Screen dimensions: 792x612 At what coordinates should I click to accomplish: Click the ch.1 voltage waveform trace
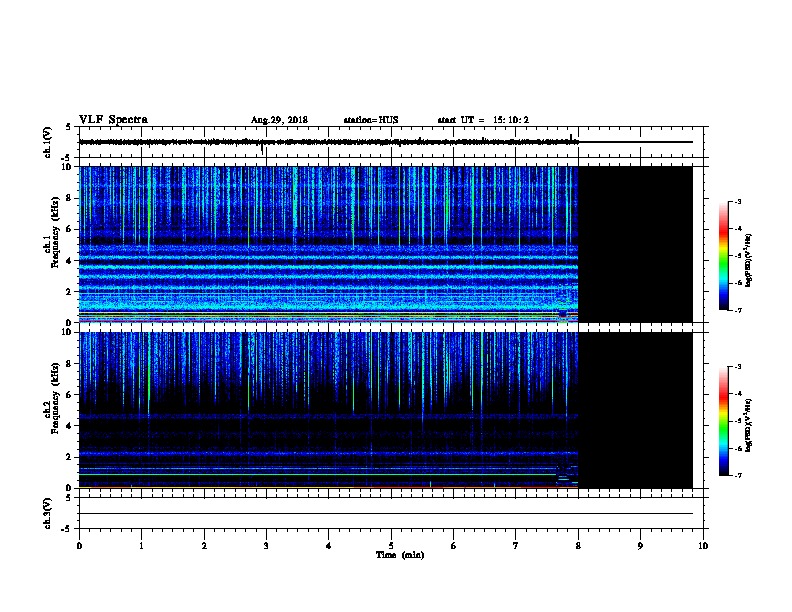[x=385, y=142]
